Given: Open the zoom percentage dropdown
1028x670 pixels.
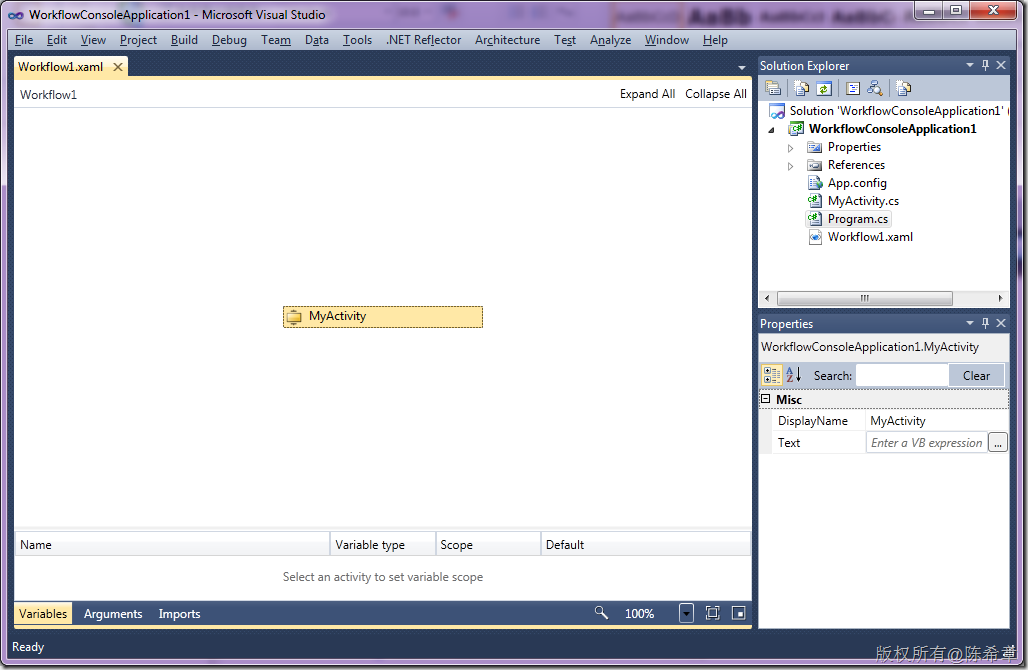Looking at the screenshot, I should tap(686, 613).
